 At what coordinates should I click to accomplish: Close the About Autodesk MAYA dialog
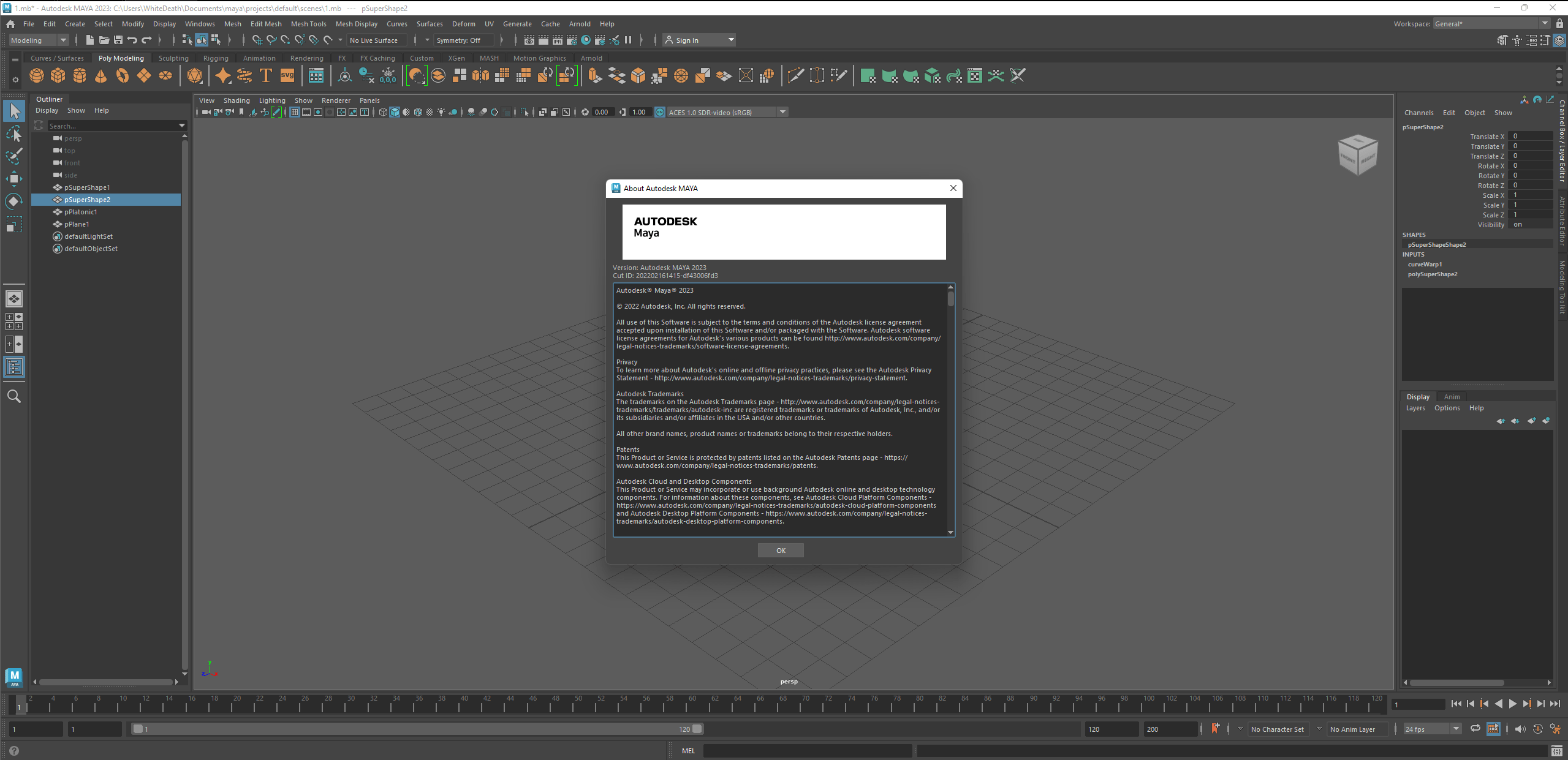[953, 188]
